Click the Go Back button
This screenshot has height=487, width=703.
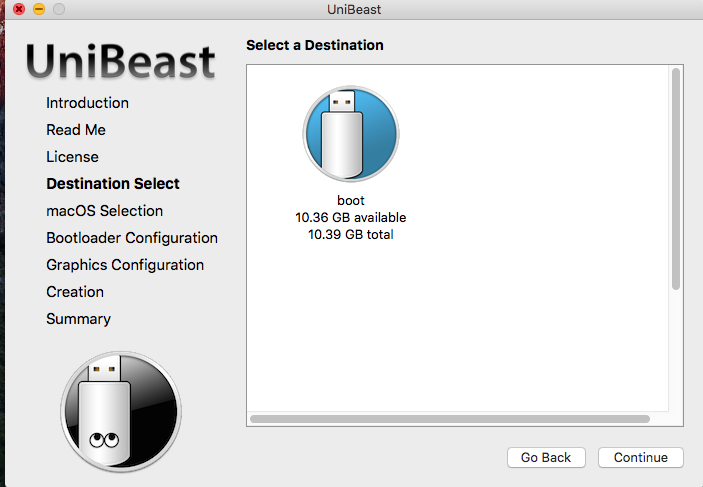[546, 457]
